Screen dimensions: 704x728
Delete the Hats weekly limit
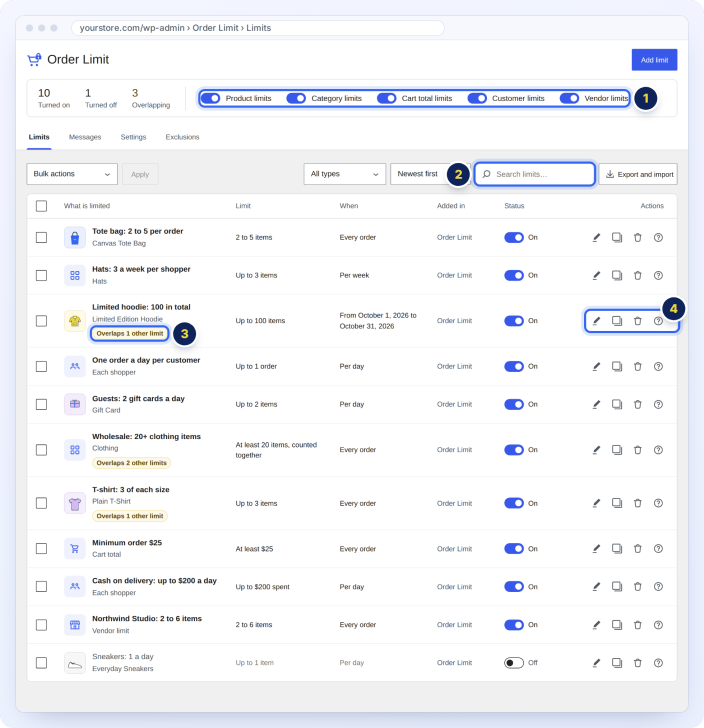click(x=638, y=276)
